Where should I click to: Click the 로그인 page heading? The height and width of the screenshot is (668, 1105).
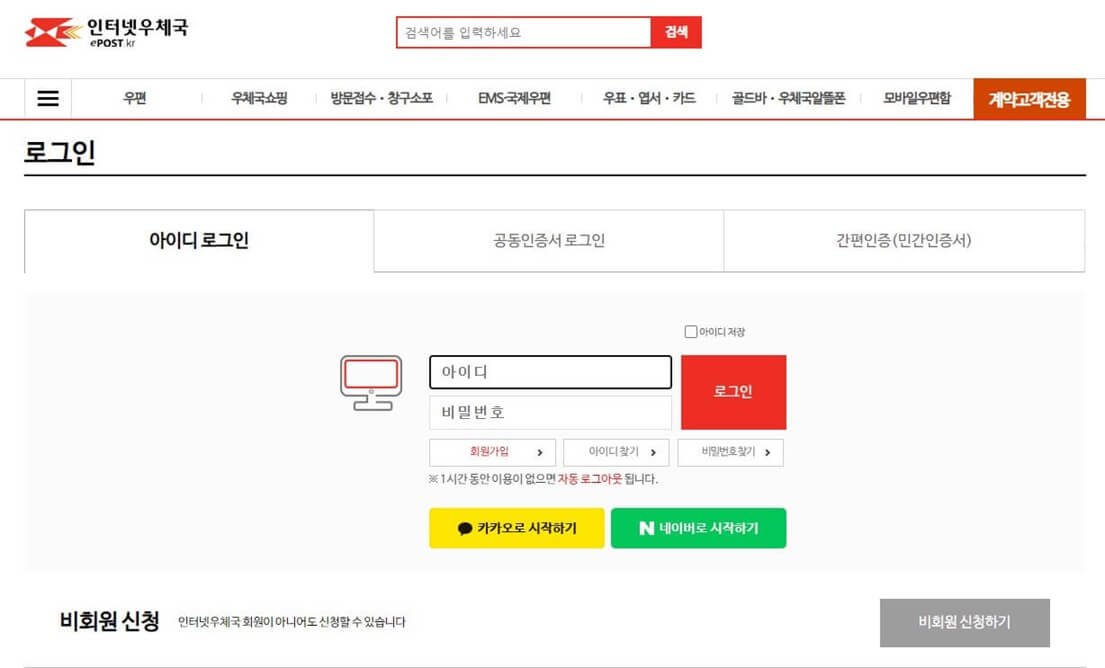[x=60, y=151]
